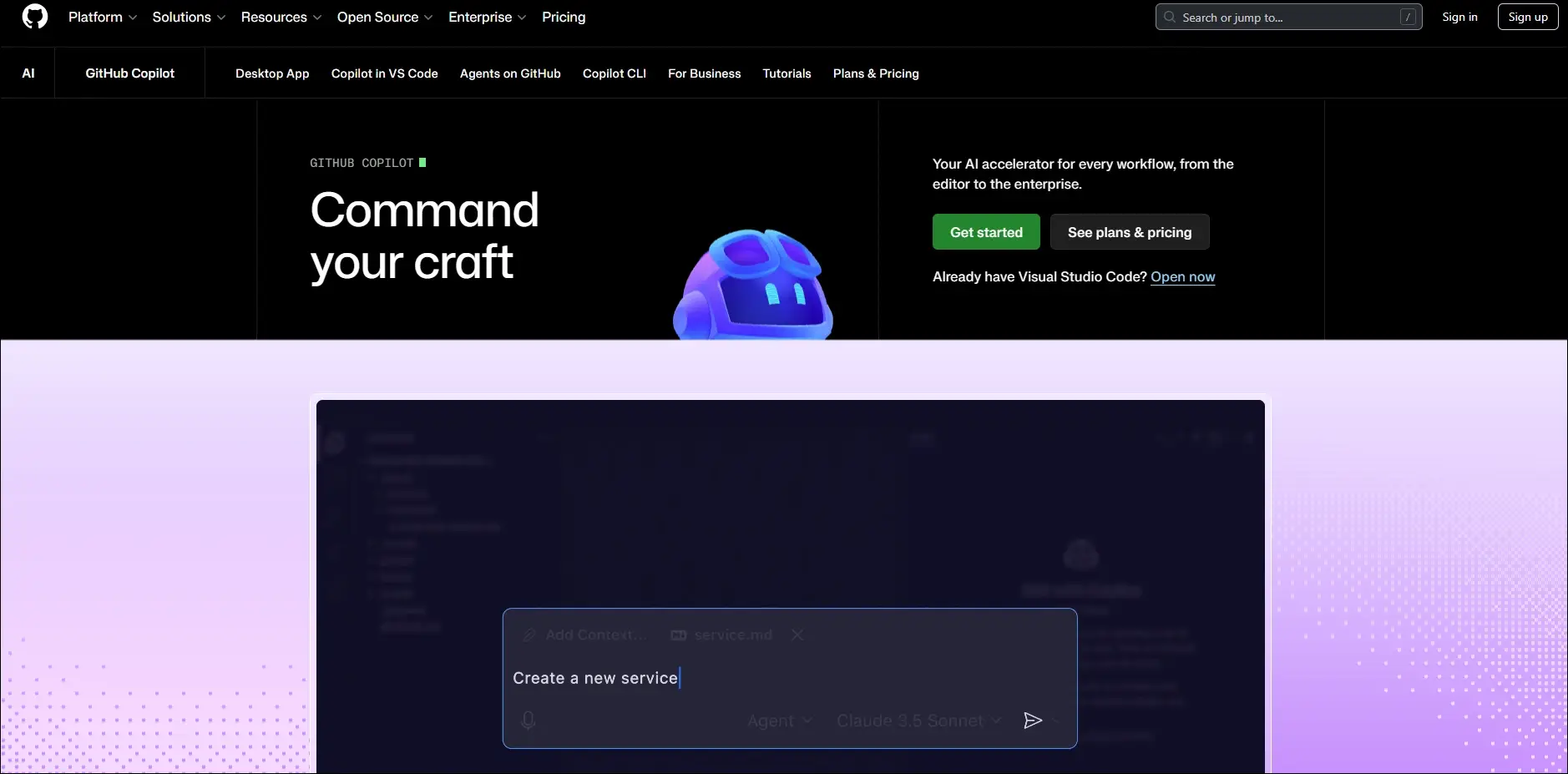Remove the service.md attachment with X
Image resolution: width=1568 pixels, height=774 pixels.
(x=797, y=635)
